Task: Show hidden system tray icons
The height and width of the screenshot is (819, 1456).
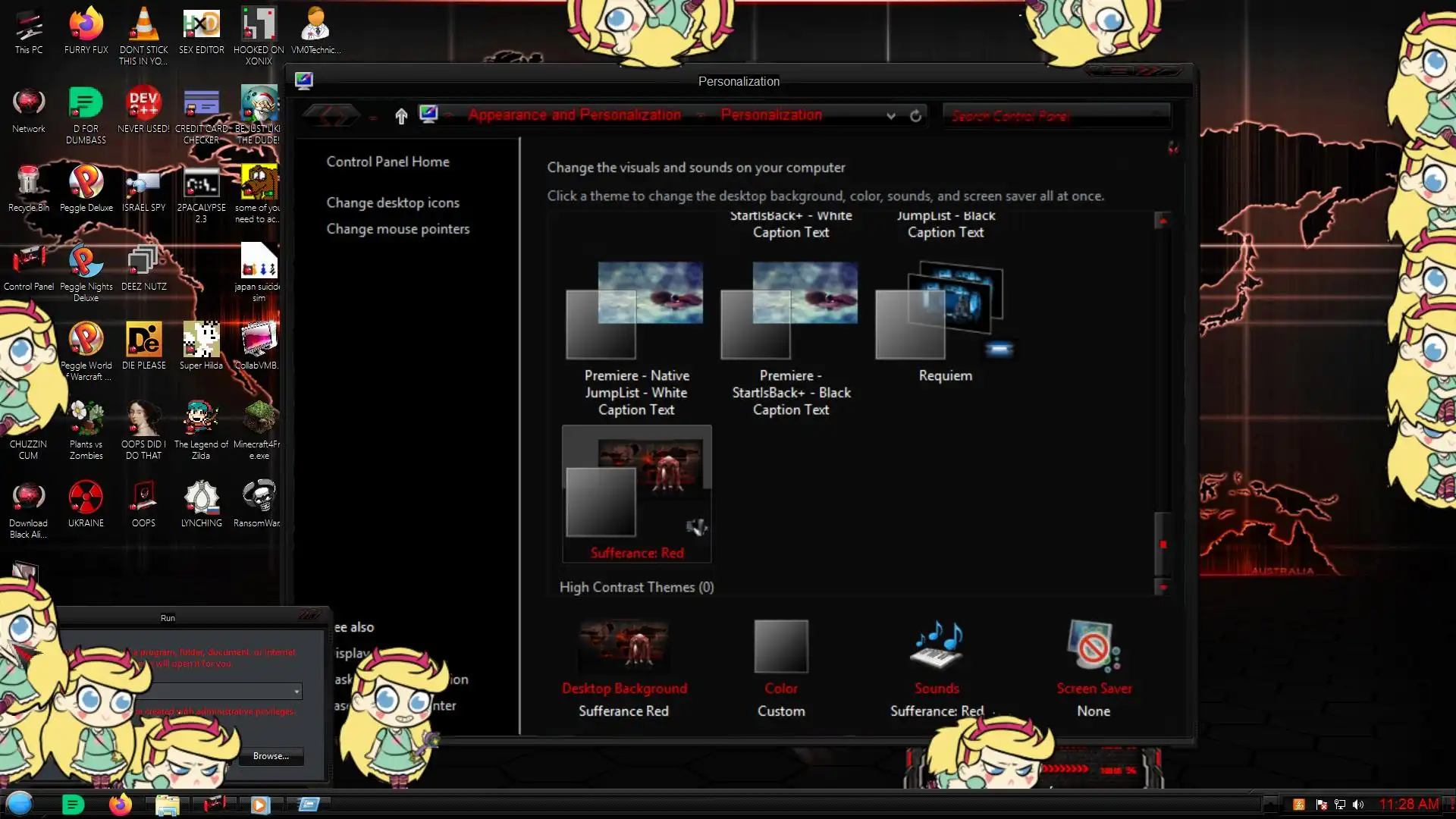Action: 1270,805
